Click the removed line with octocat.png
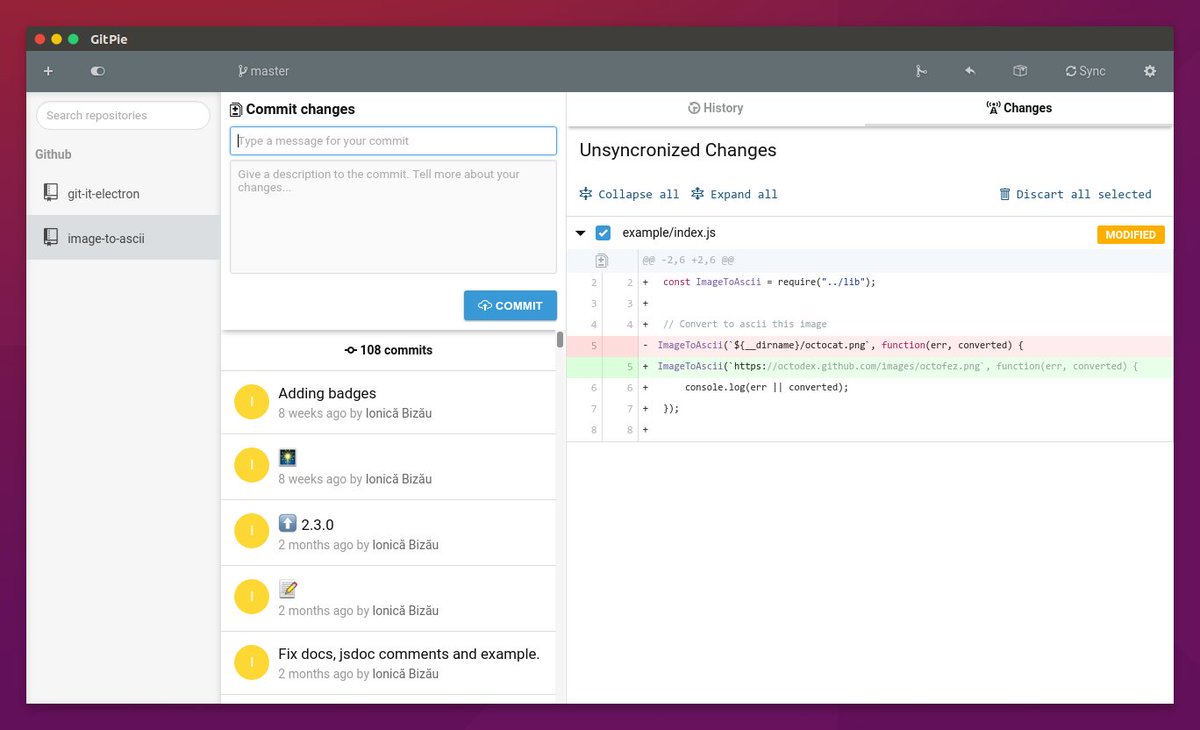This screenshot has width=1200, height=730. [x=870, y=345]
